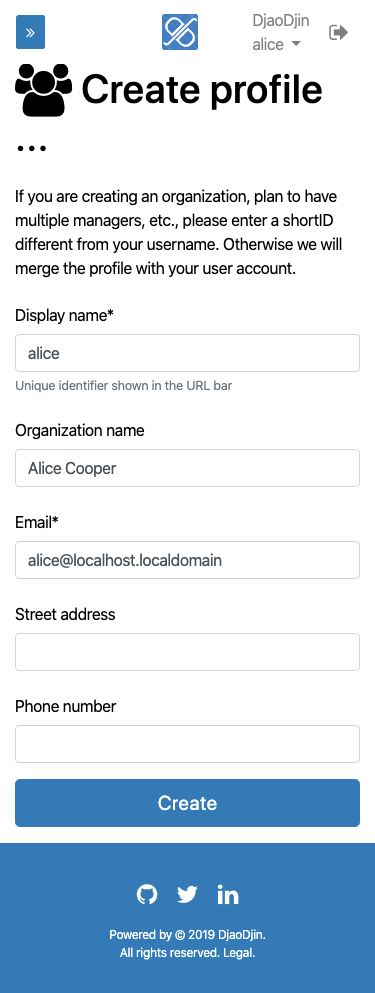Open the GitHub icon in footer
Screen dimensions: 375x993
pyautogui.click(x=147, y=894)
